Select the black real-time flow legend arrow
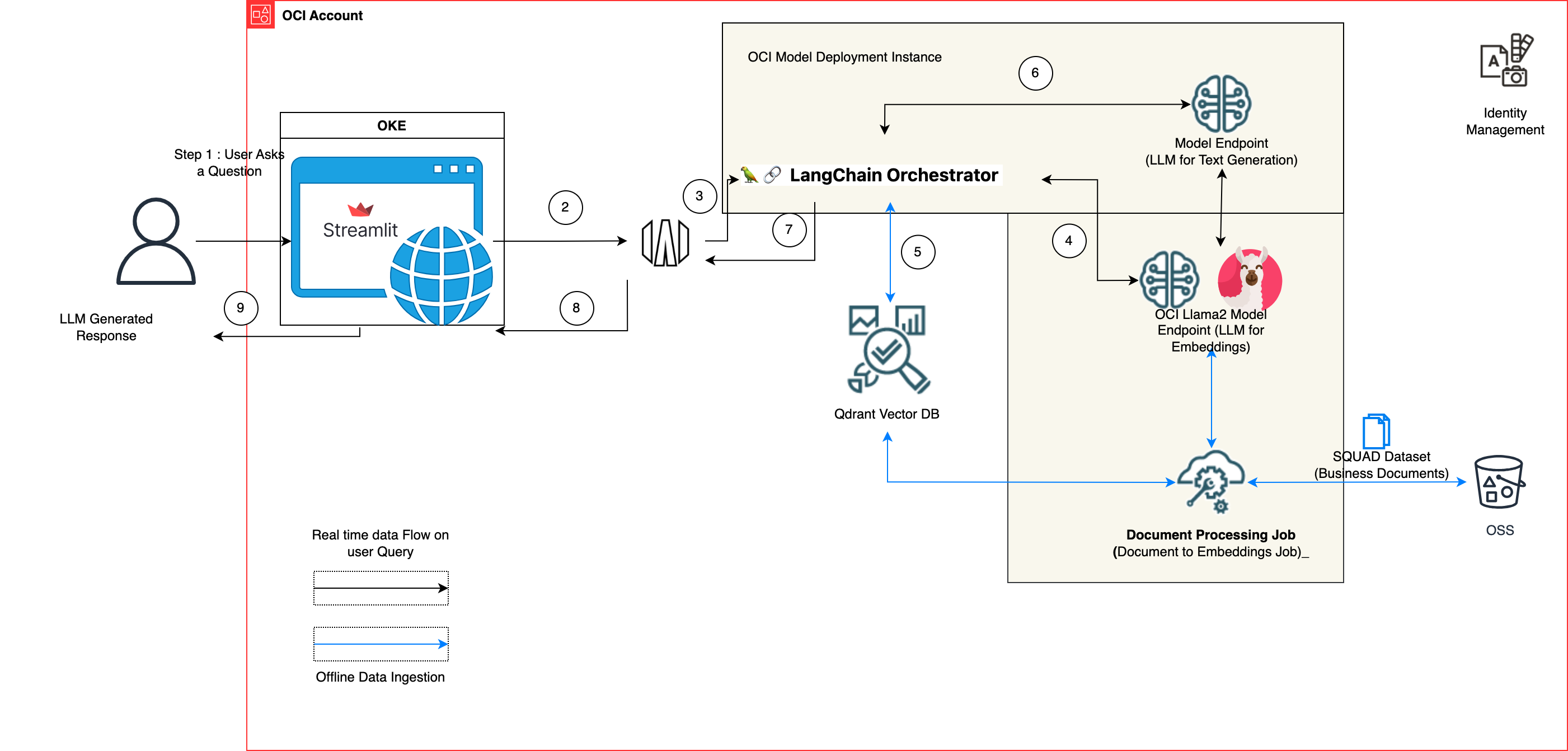 coord(381,588)
